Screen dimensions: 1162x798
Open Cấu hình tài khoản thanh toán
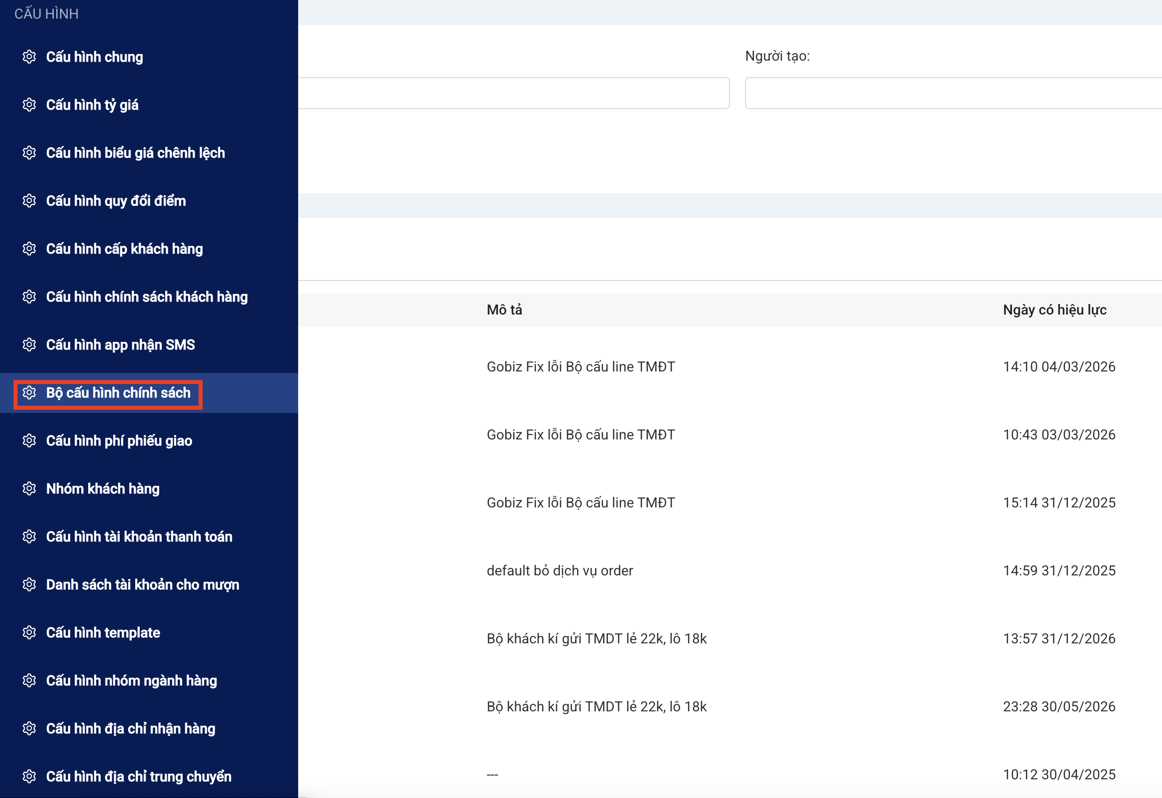point(139,537)
